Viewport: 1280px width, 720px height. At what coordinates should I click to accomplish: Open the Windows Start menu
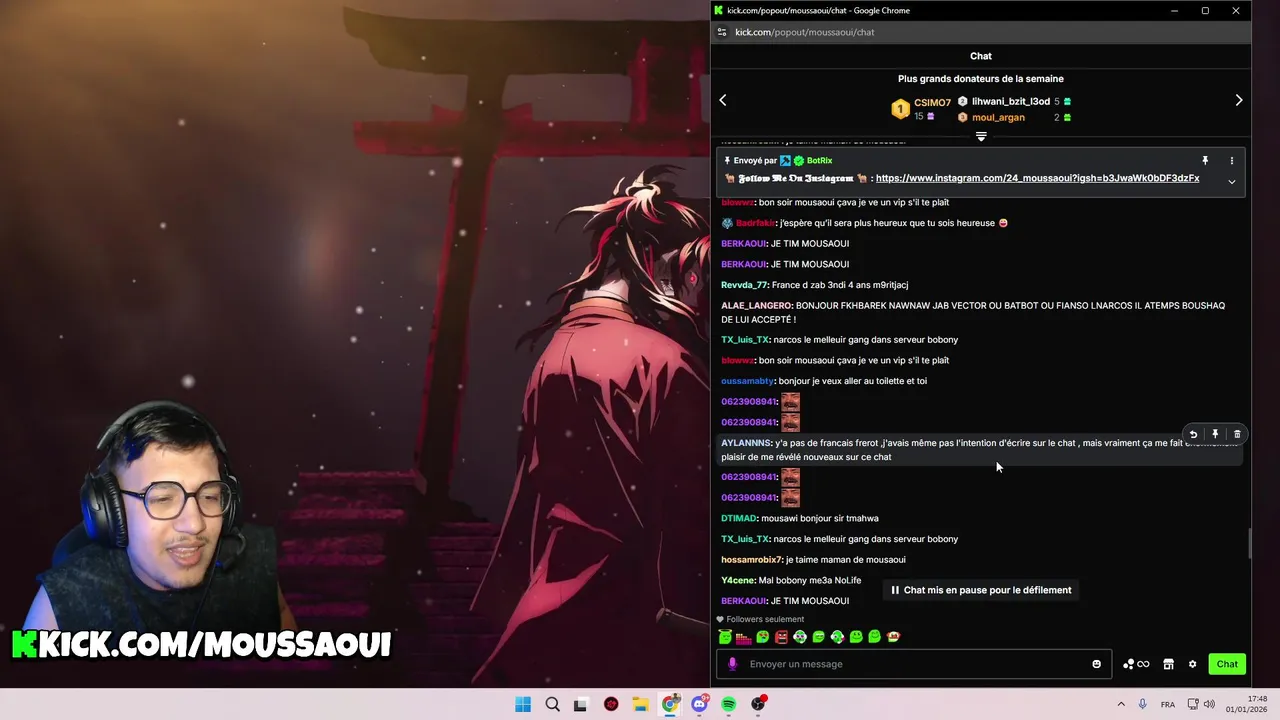(523, 704)
